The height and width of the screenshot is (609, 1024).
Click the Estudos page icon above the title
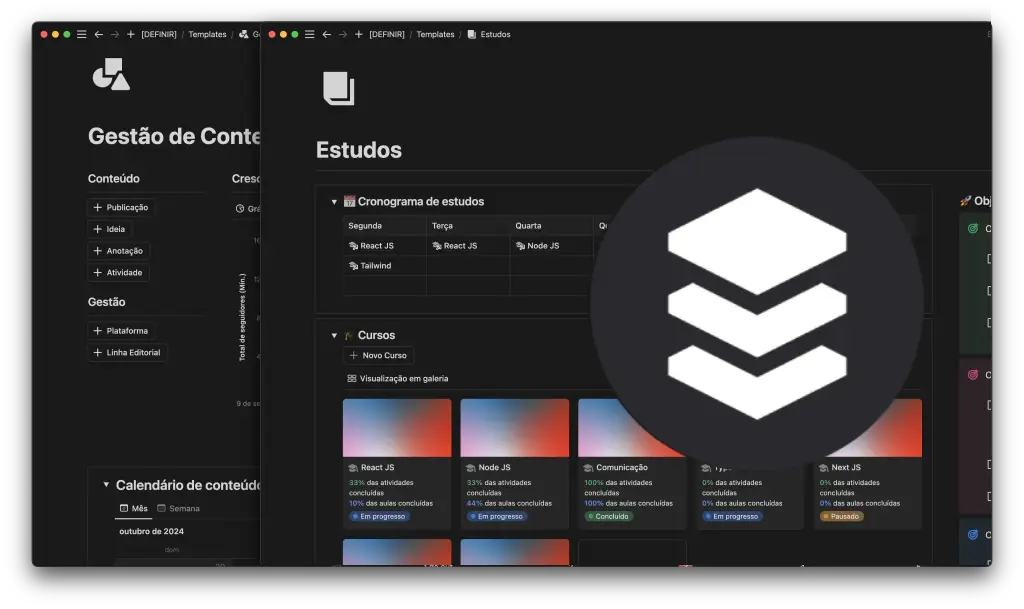[338, 89]
